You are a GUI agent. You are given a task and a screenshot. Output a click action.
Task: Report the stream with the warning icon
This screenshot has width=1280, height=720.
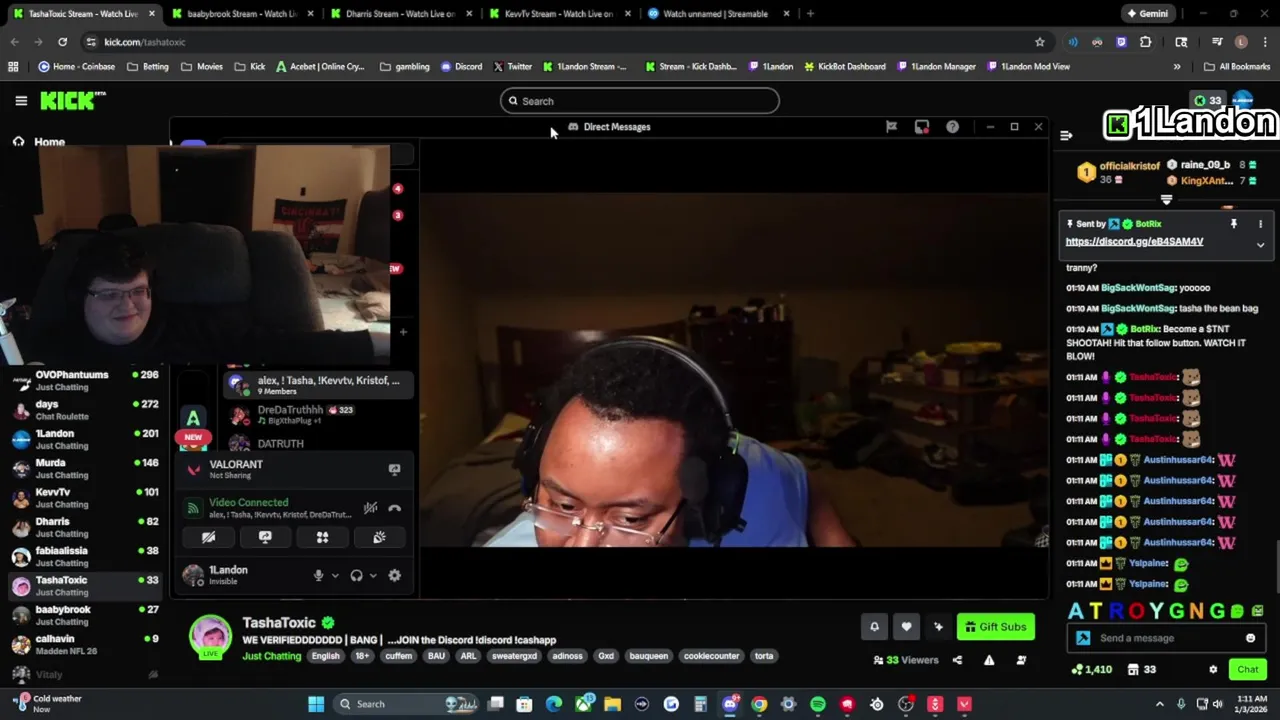pos(989,660)
